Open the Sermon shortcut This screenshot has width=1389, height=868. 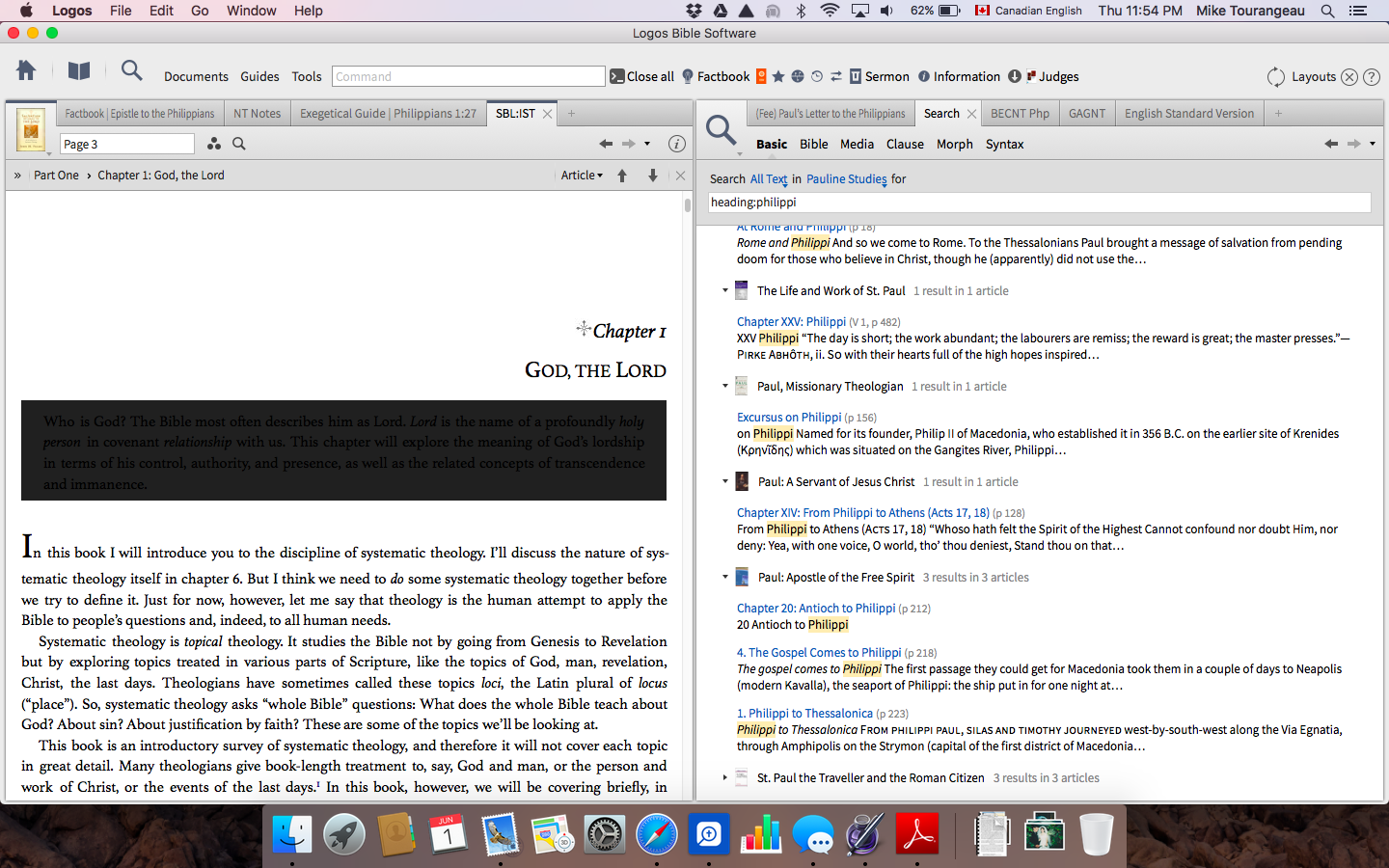[x=880, y=76]
